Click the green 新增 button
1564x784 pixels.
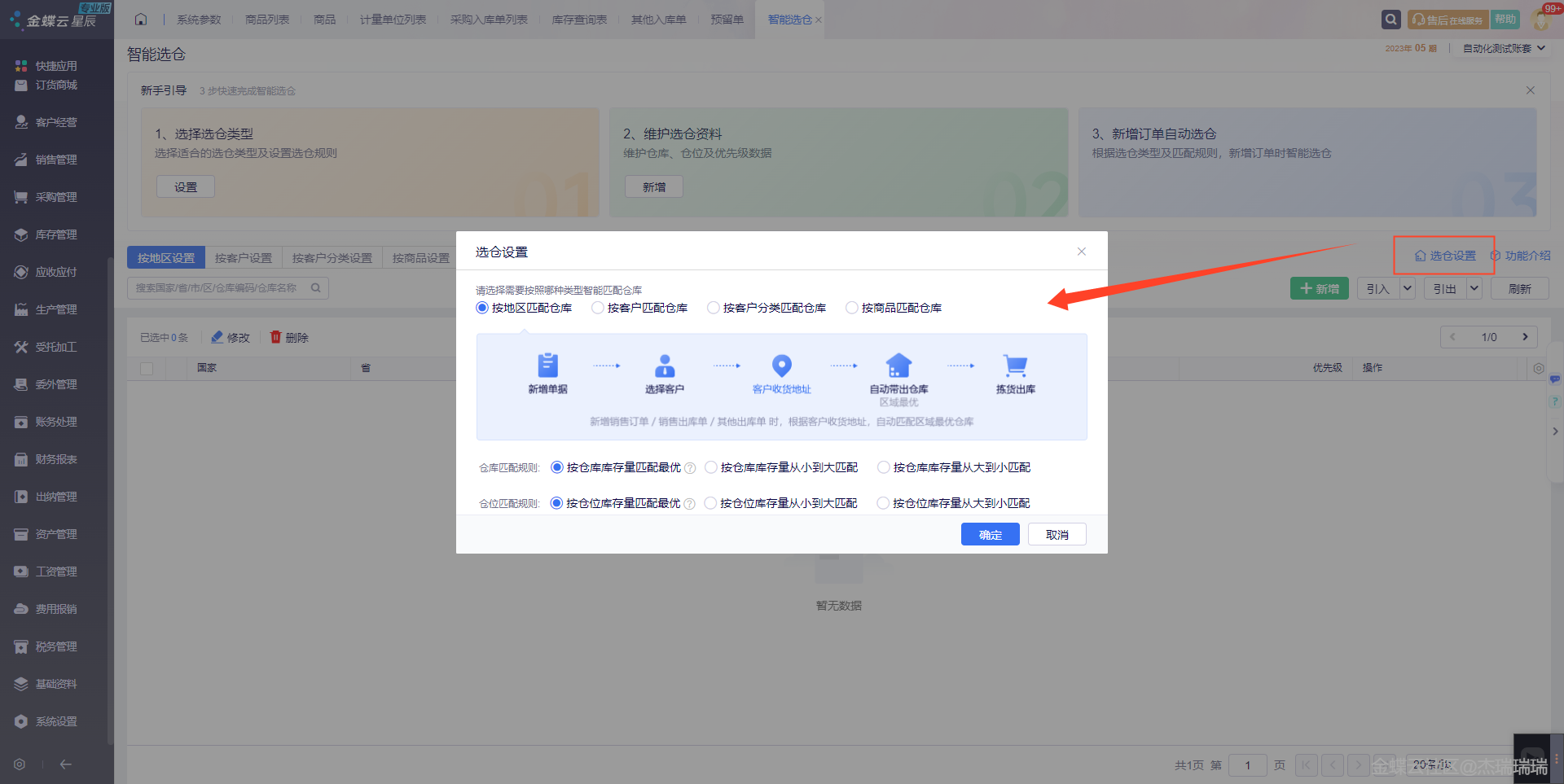tap(1320, 288)
